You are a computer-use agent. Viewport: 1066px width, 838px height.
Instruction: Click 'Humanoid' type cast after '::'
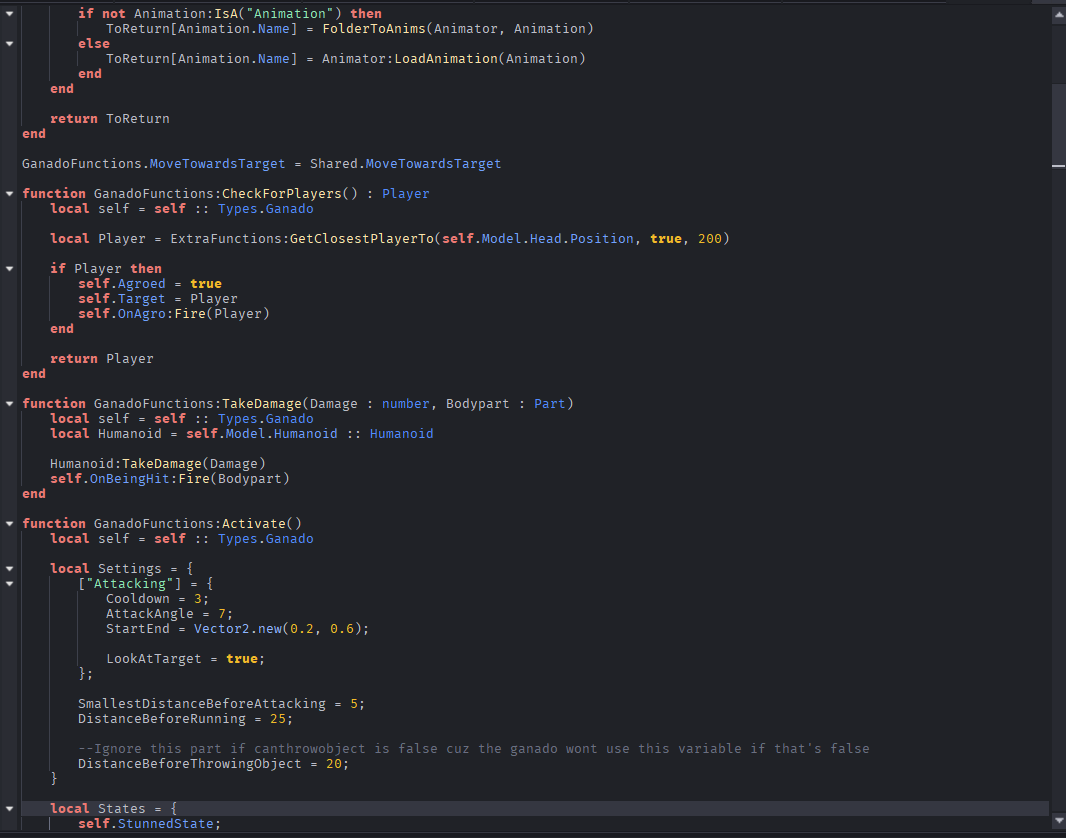click(x=402, y=434)
